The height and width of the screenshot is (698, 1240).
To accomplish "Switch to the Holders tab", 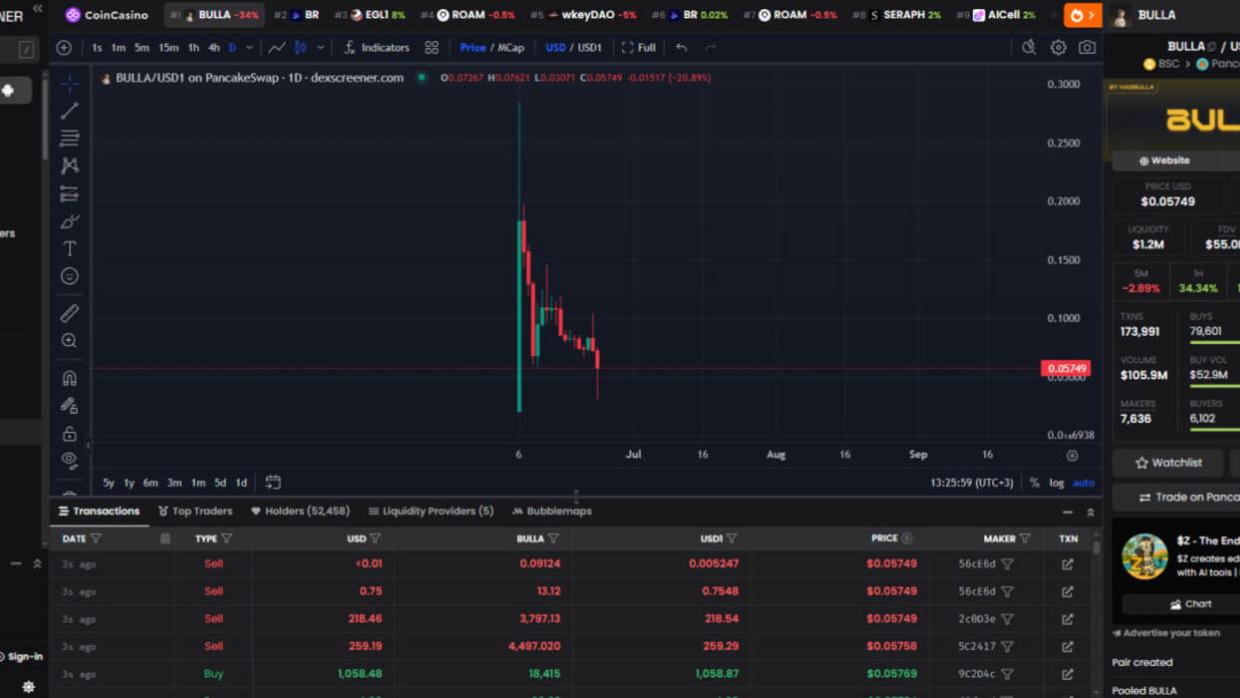I will tap(300, 511).
